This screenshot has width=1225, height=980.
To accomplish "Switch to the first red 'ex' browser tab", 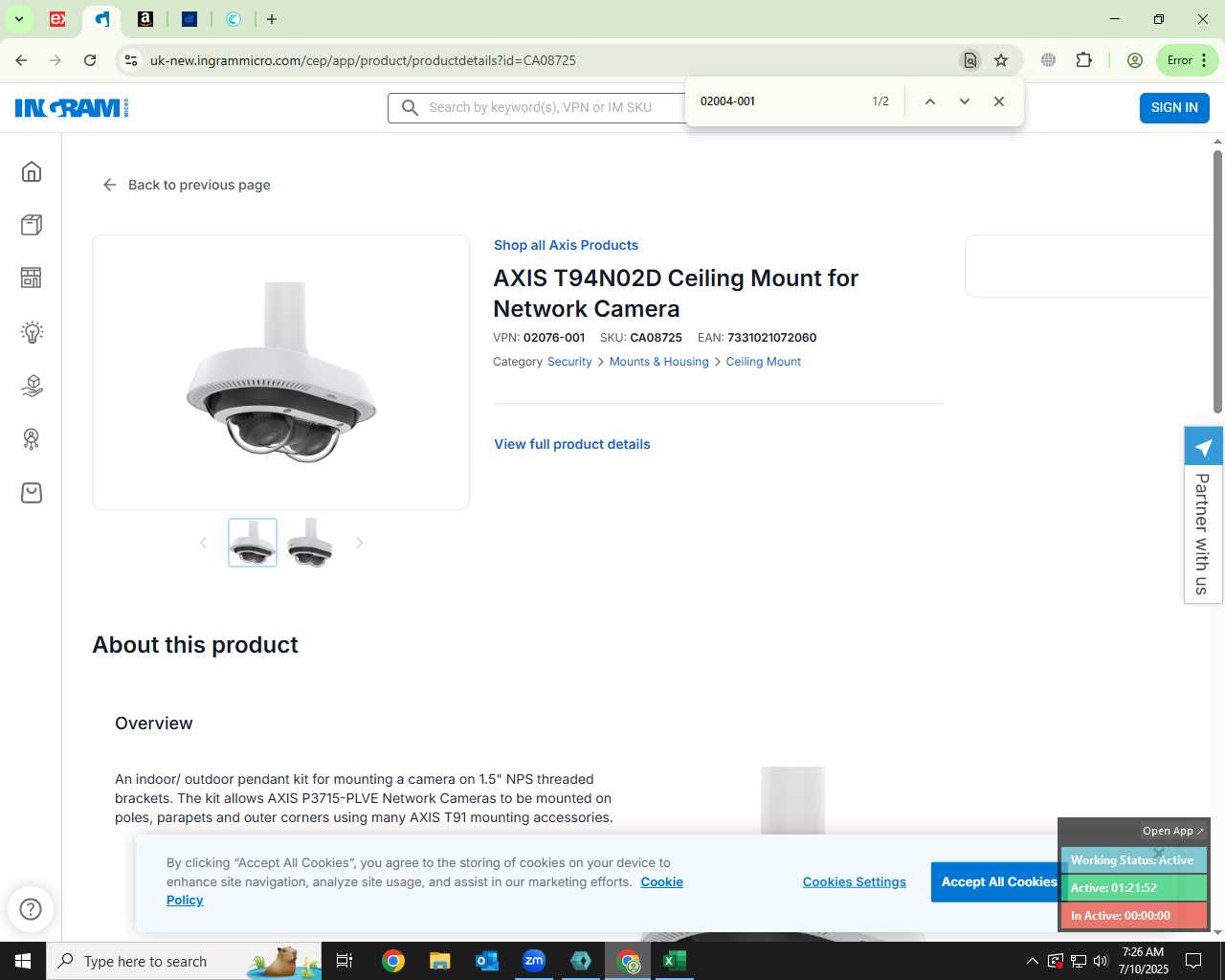I will [57, 19].
